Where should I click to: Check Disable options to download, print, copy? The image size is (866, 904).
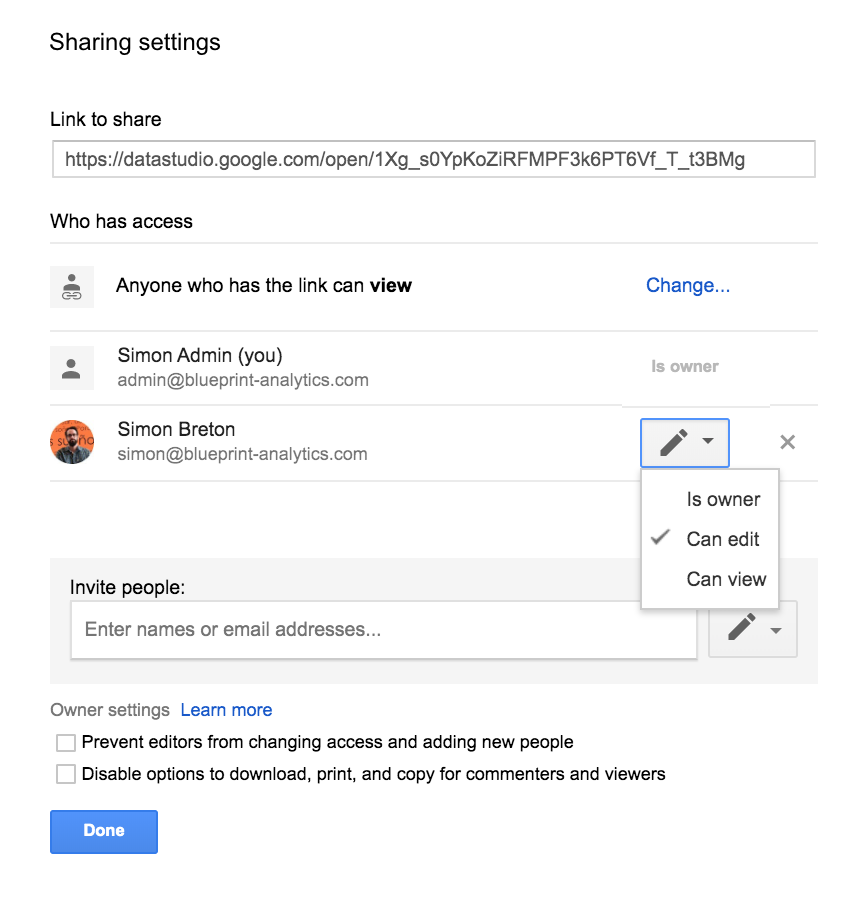pyautogui.click(x=66, y=774)
